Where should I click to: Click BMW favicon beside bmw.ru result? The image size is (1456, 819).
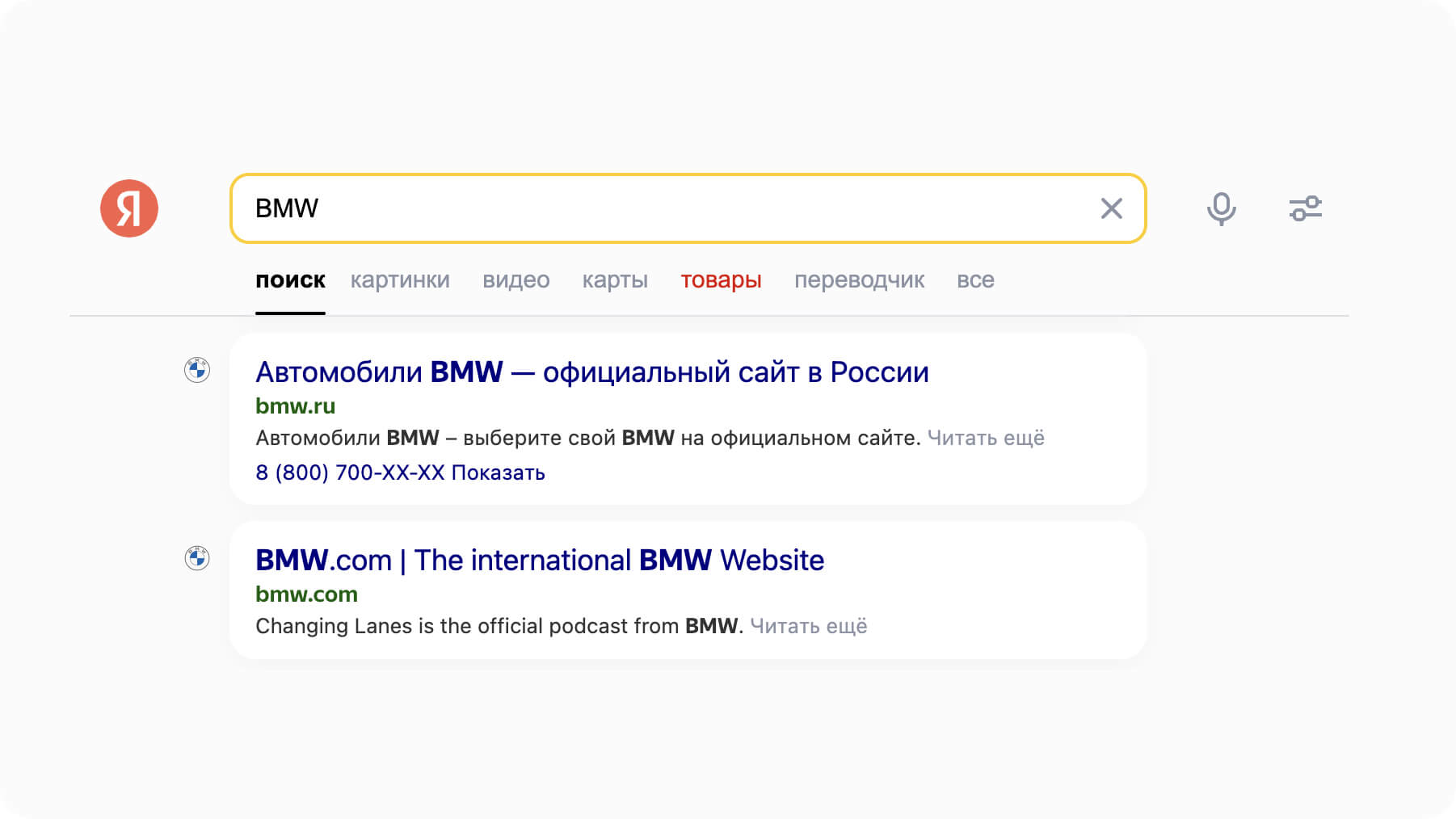click(197, 370)
